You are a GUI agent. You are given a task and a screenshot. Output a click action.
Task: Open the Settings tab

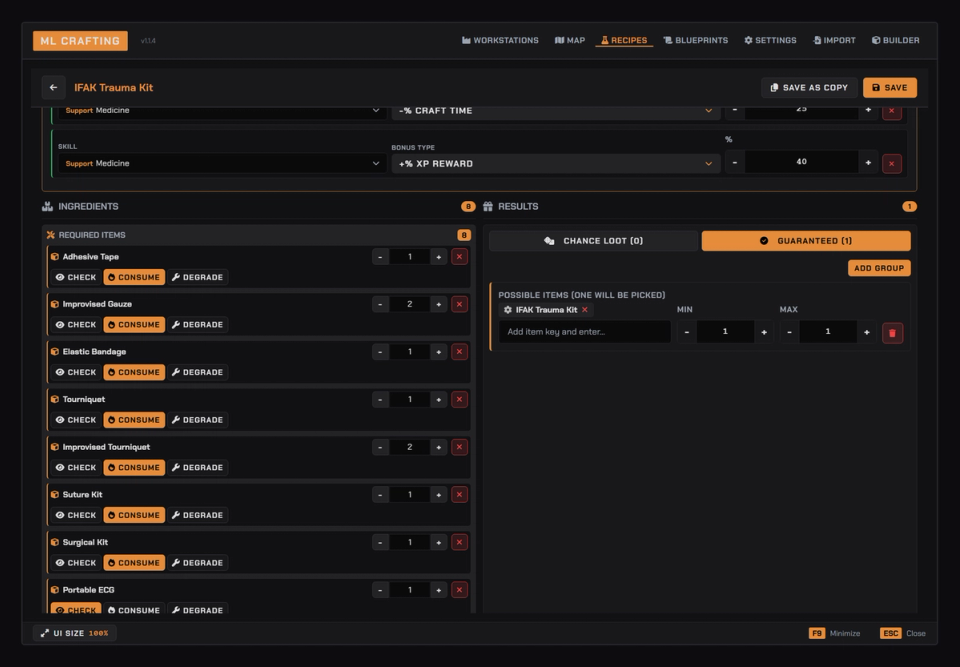(x=770, y=40)
